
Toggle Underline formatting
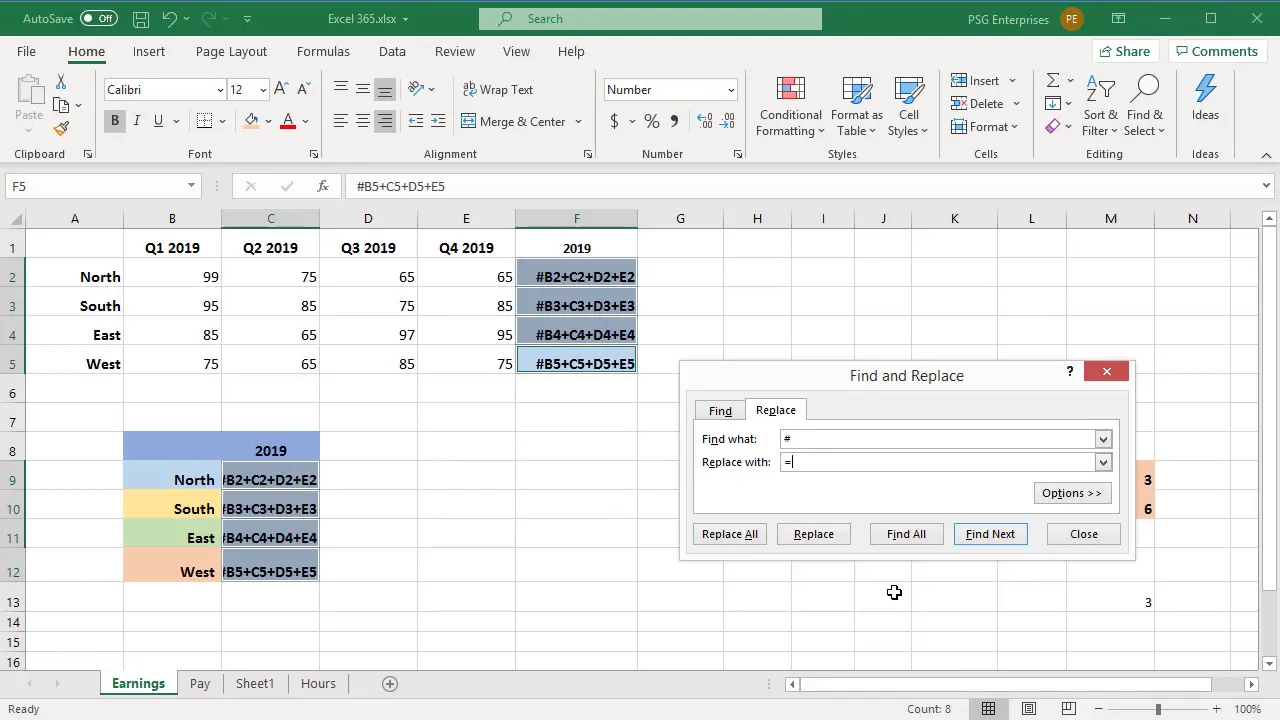pyautogui.click(x=158, y=121)
